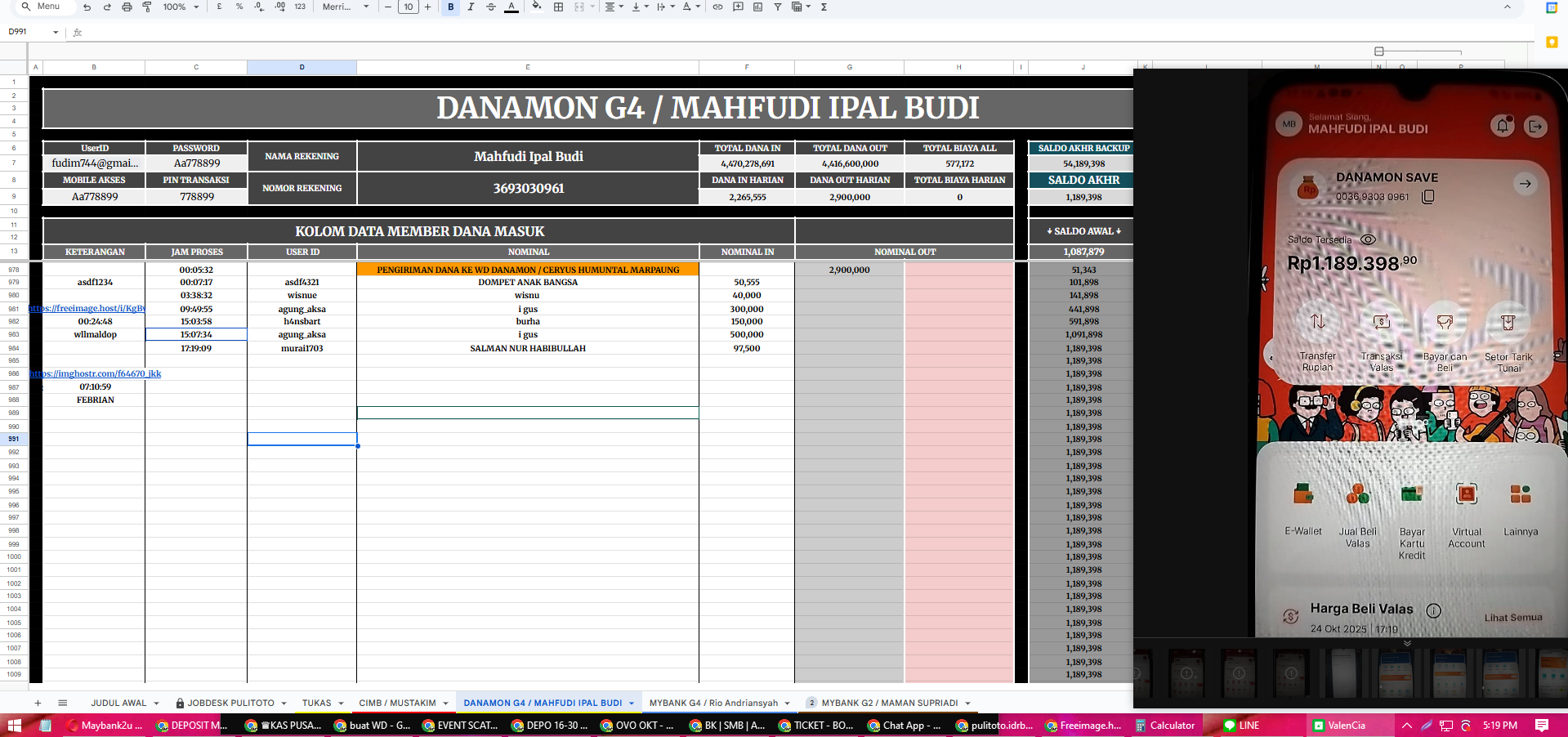Add a new sheet with the plus button
The height and width of the screenshot is (737, 1568).
pyautogui.click(x=38, y=703)
